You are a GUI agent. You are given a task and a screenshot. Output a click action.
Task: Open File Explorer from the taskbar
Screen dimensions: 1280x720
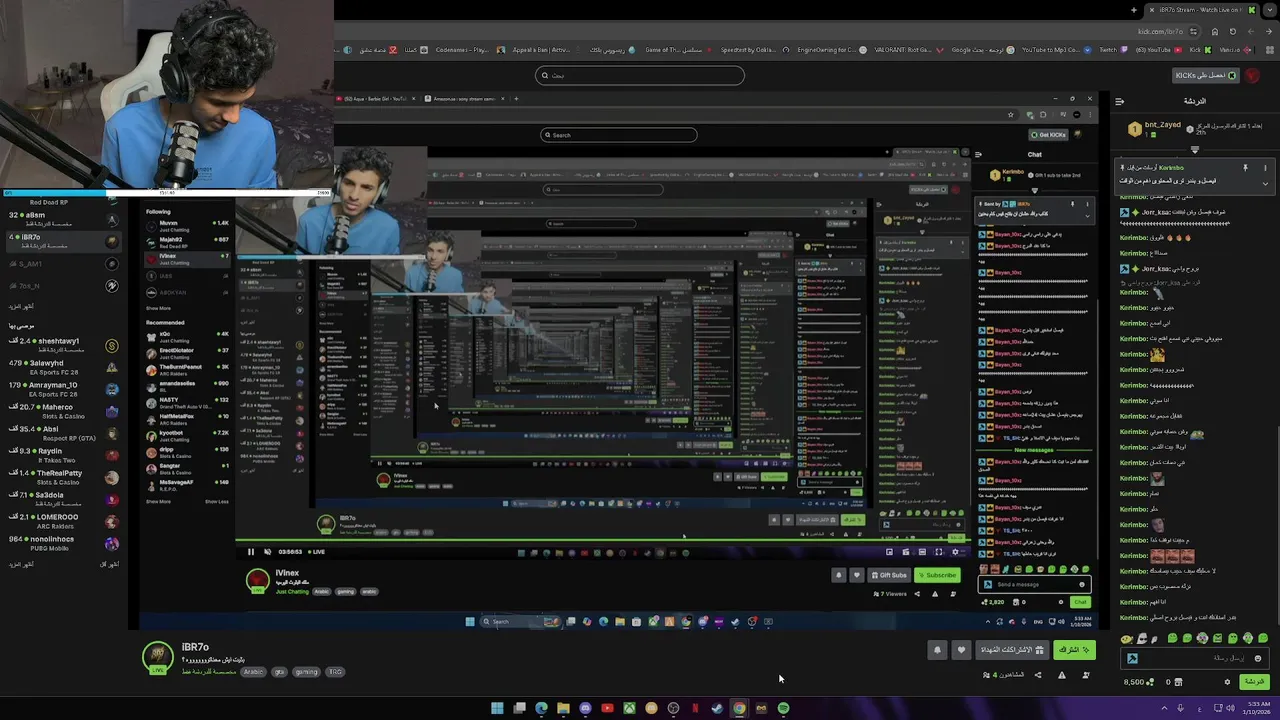click(x=563, y=708)
